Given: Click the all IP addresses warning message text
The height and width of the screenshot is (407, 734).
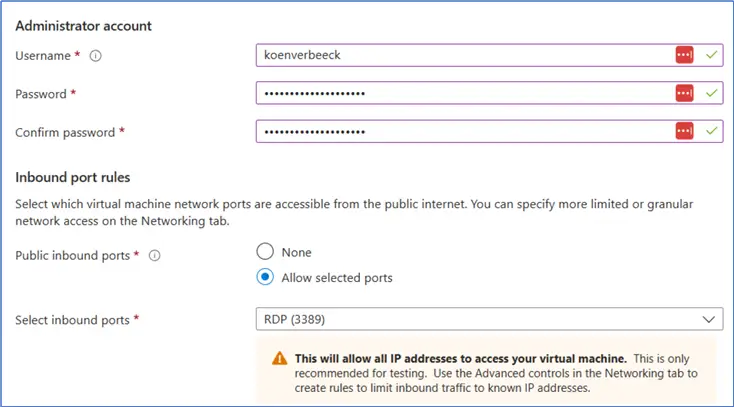Looking at the screenshot, I should 460,358.
